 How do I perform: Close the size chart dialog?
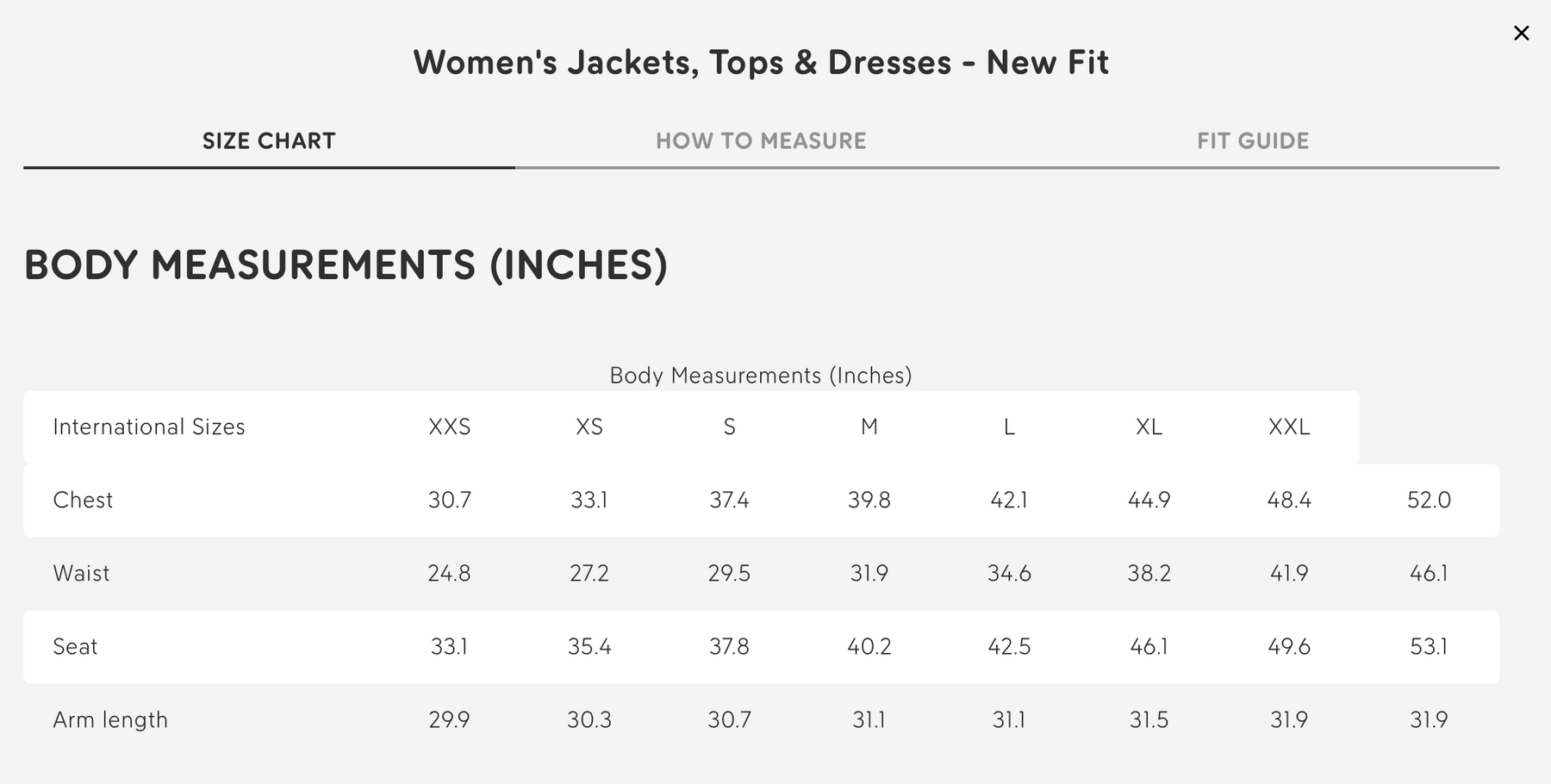click(x=1522, y=33)
